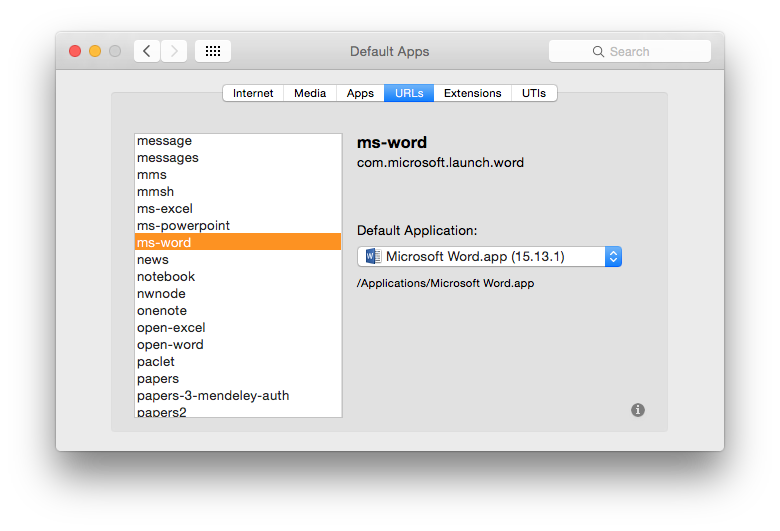Close the Default Apps window
The width and height of the screenshot is (780, 531).
coord(75,51)
